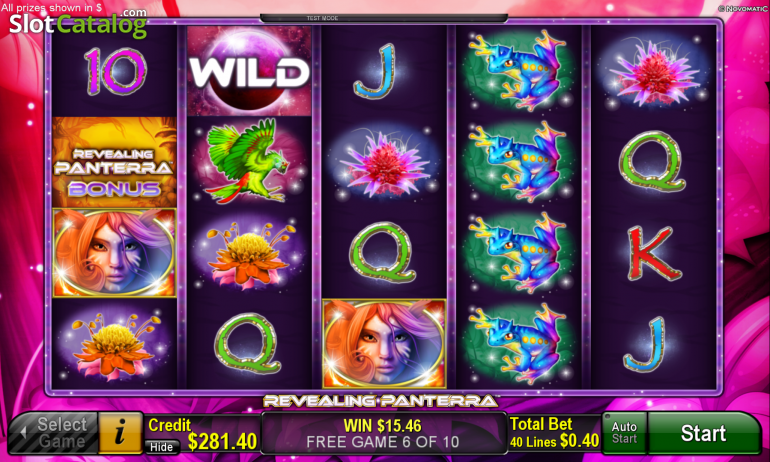The height and width of the screenshot is (462, 770).
Task: Toggle Auto Start mode
Action: point(624,433)
